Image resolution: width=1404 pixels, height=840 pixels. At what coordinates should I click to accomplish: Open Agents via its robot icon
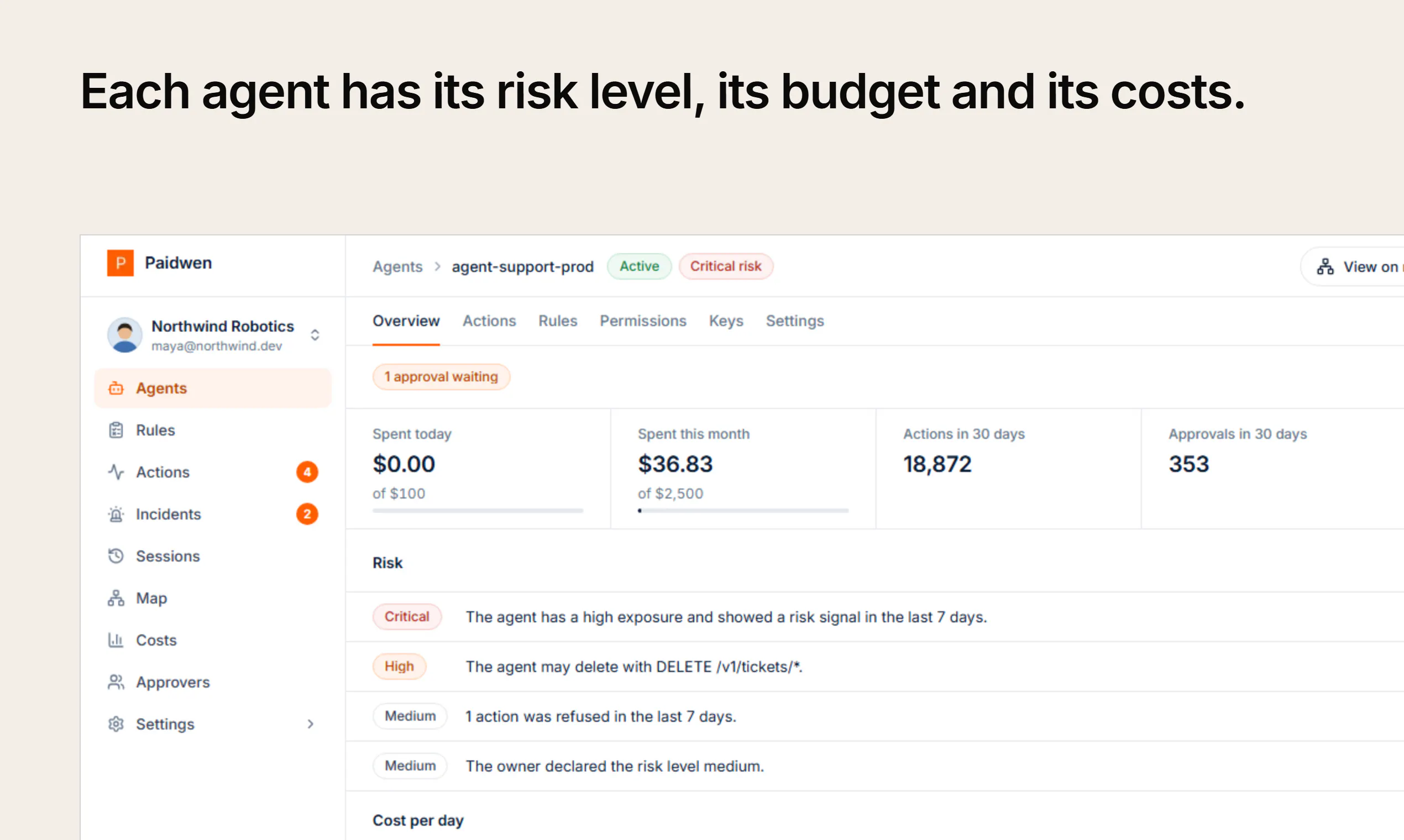116,389
